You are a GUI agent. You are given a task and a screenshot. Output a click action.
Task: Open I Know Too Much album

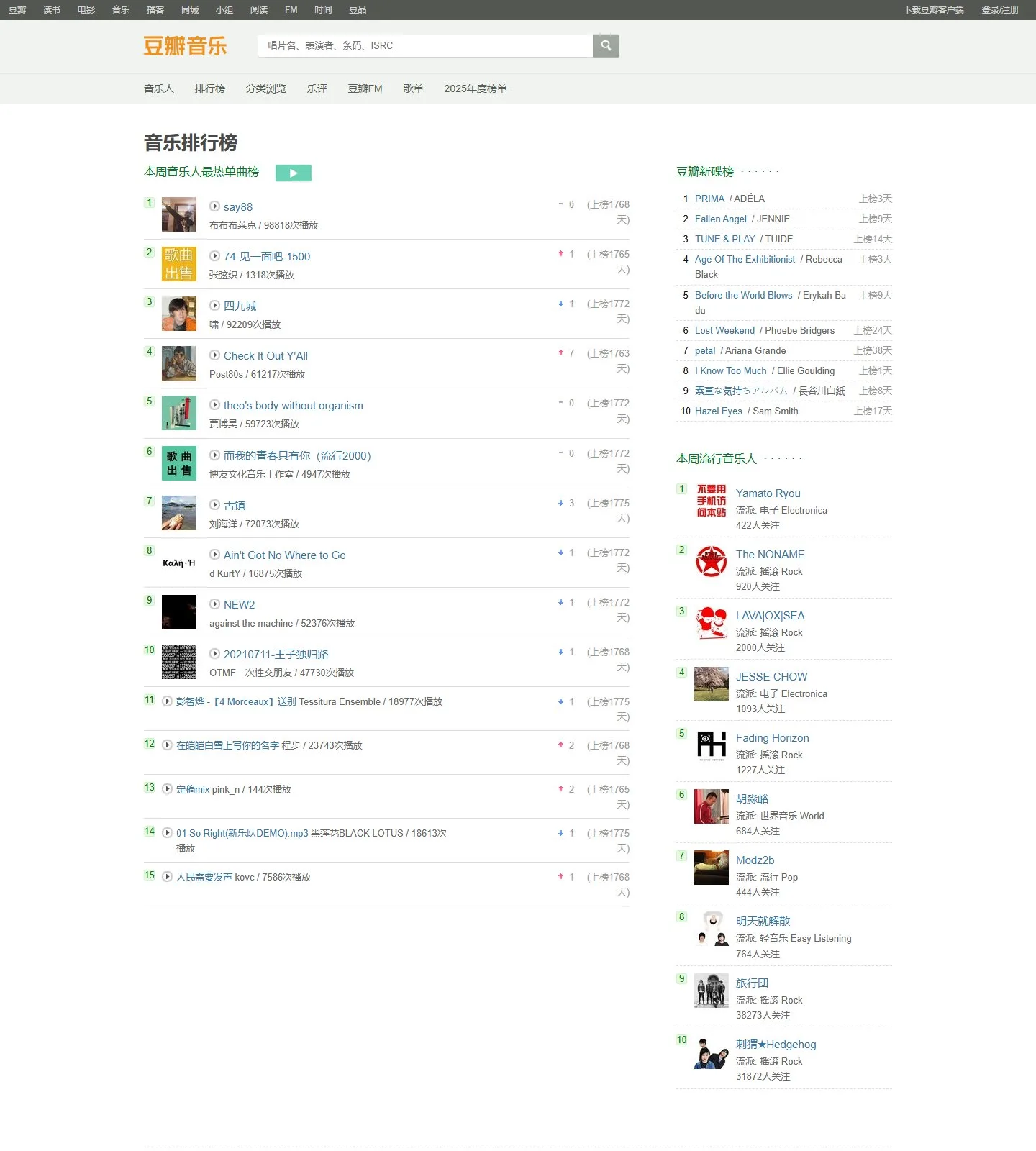[731, 370]
